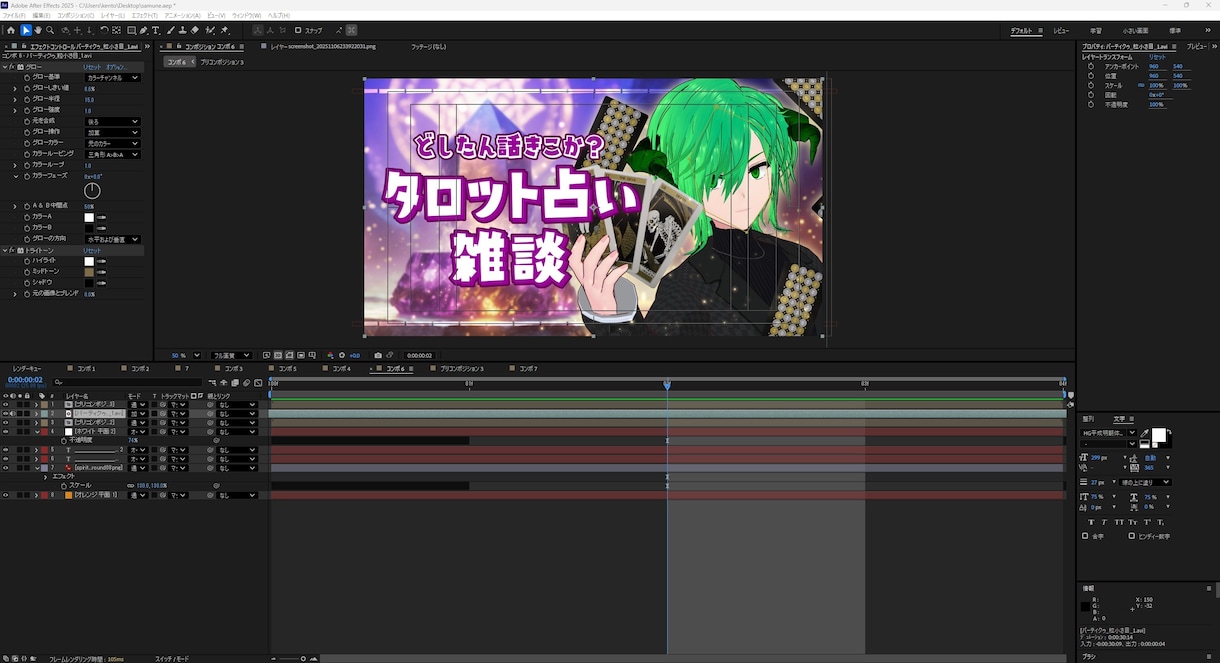Click the eyedropper icon in Character panel
The width and height of the screenshot is (1220, 663).
coord(1144,433)
